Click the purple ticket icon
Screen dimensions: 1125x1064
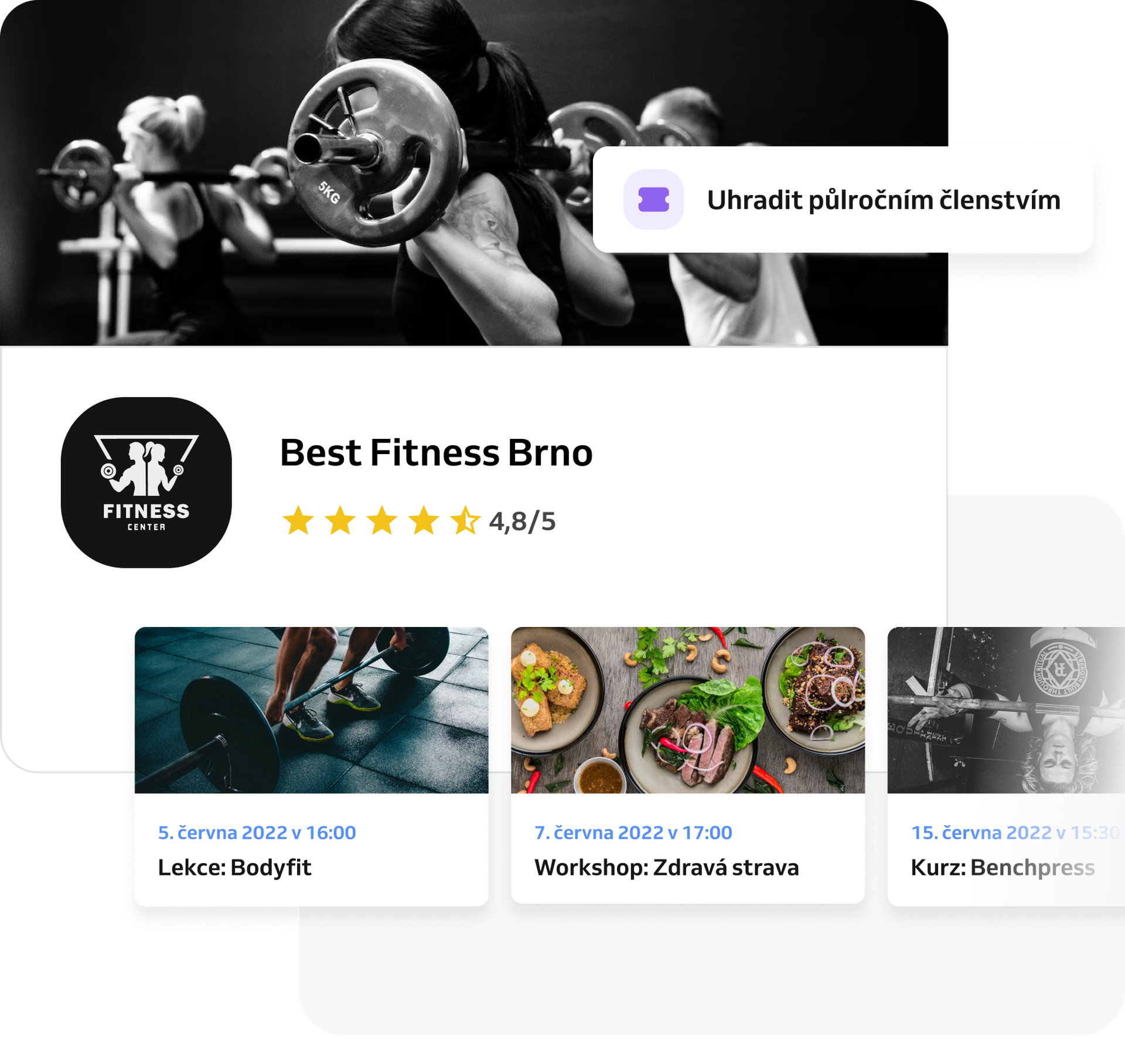653,200
